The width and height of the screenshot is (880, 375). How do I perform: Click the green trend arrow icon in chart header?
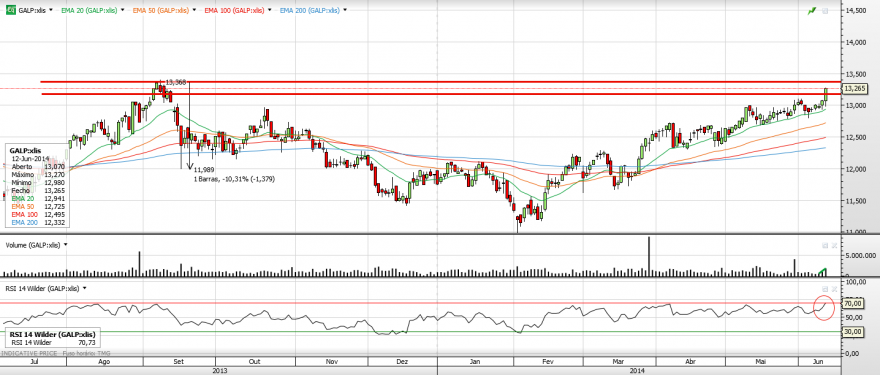[812, 11]
